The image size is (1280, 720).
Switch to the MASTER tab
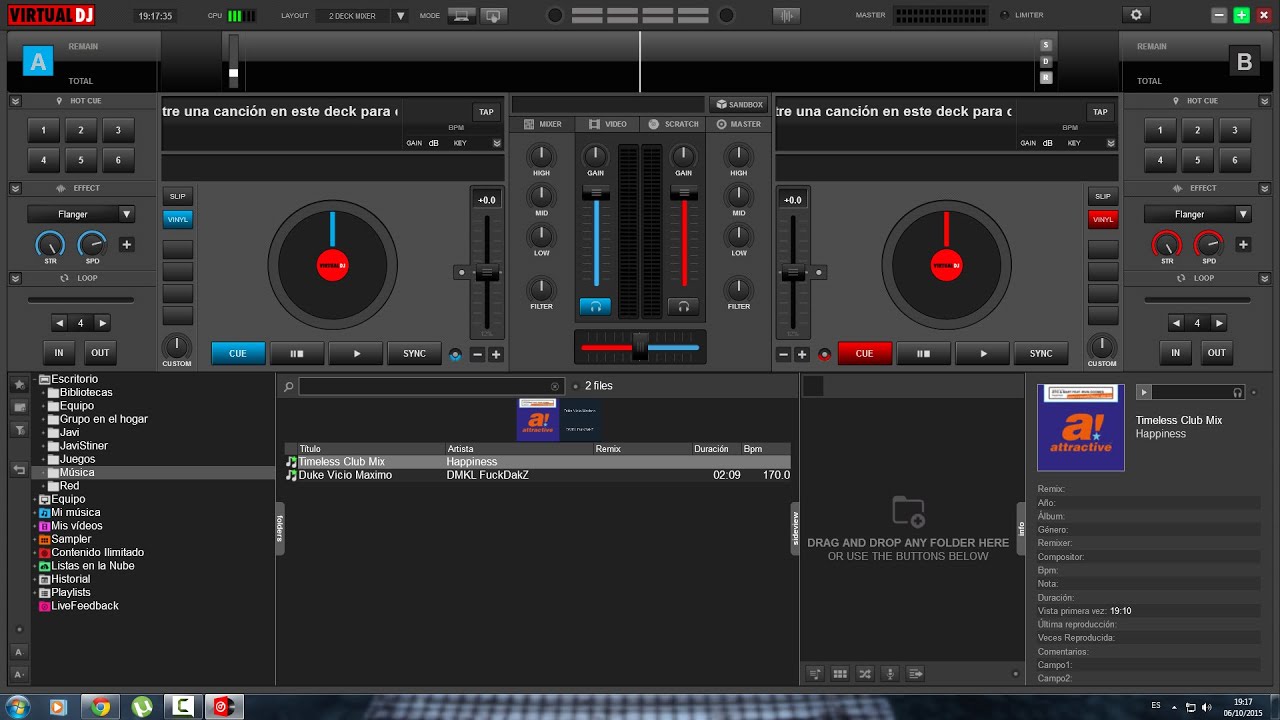point(738,124)
